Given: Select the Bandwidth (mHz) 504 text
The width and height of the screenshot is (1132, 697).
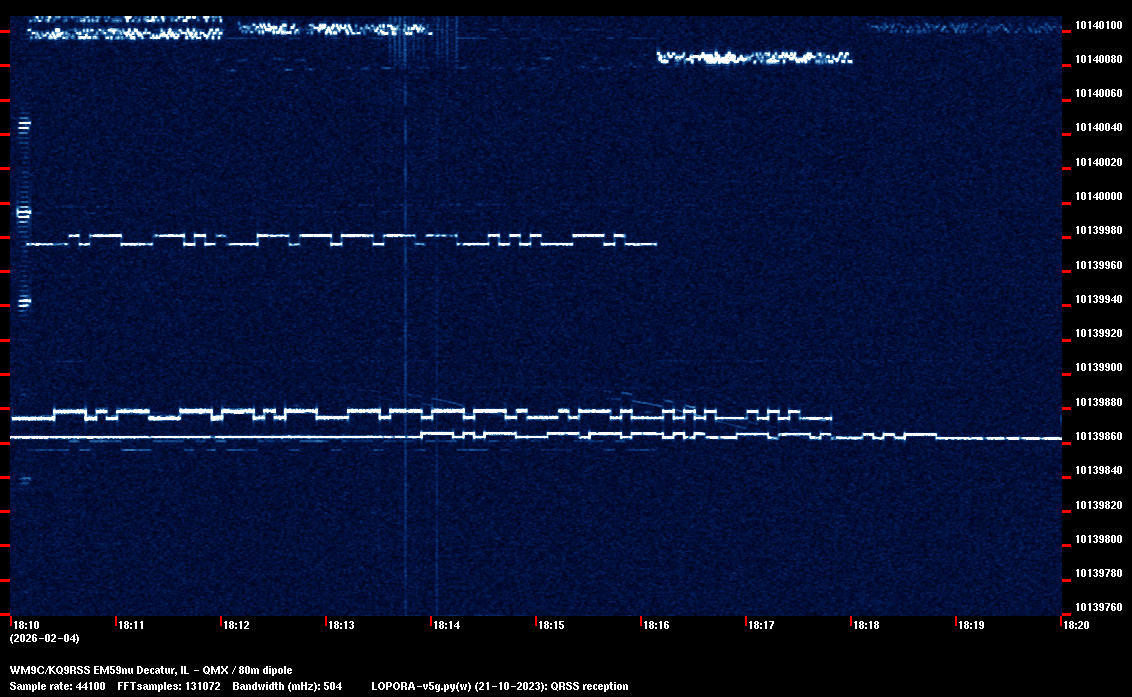Looking at the screenshot, I should 287,686.
